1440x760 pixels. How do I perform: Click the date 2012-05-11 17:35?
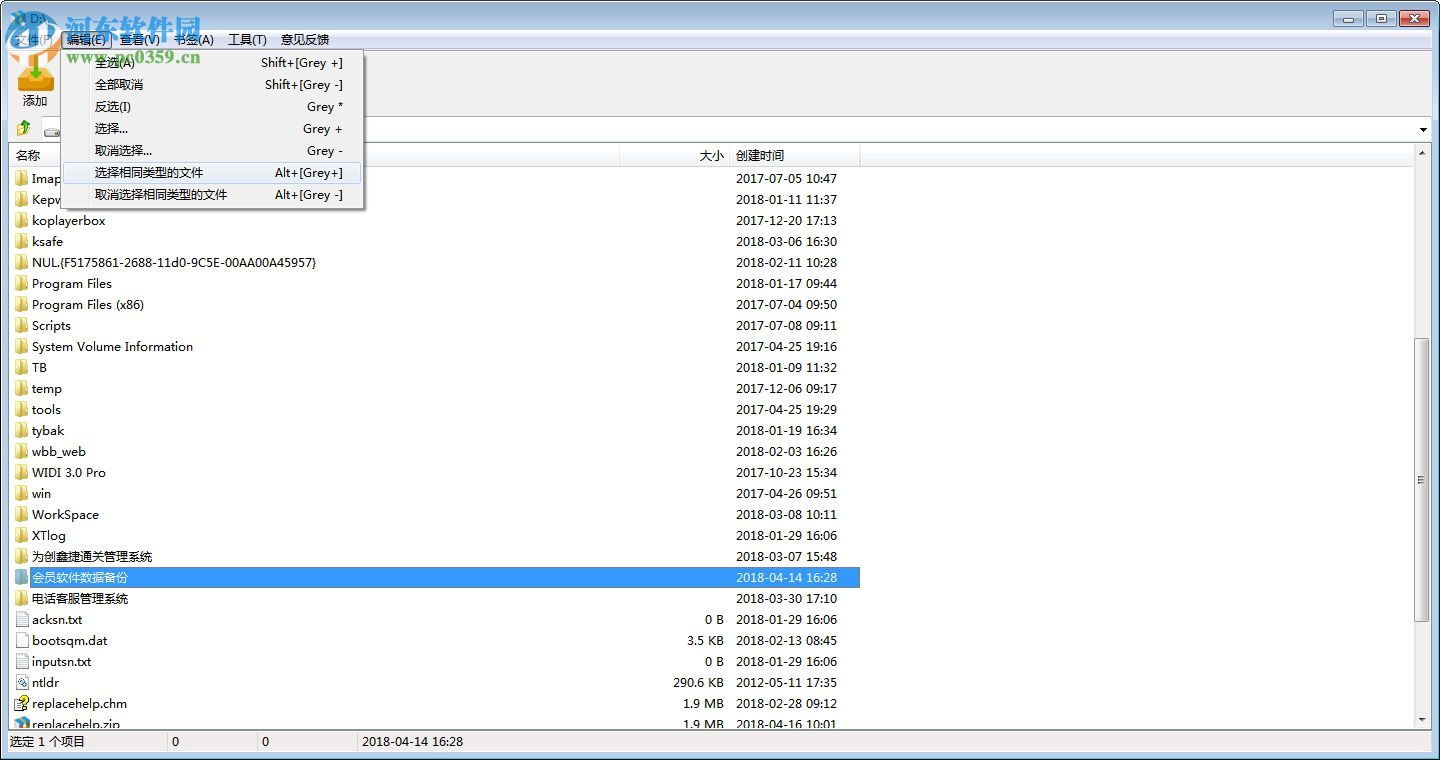pos(786,682)
